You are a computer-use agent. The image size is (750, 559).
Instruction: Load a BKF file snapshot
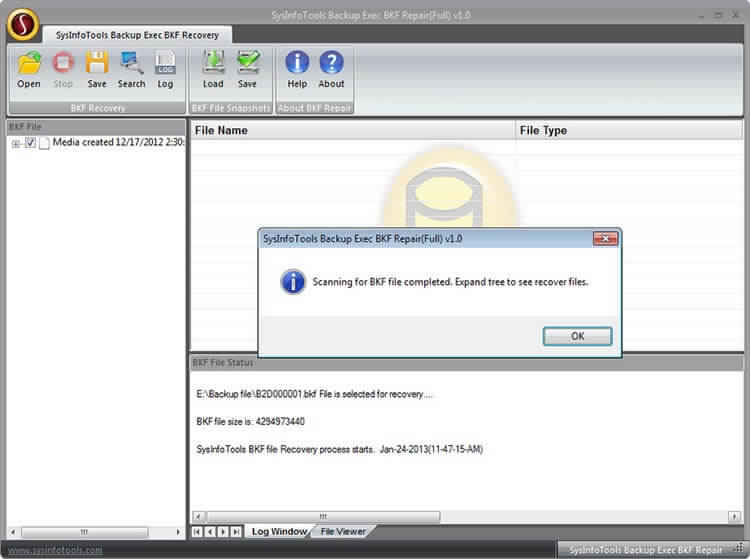213,70
